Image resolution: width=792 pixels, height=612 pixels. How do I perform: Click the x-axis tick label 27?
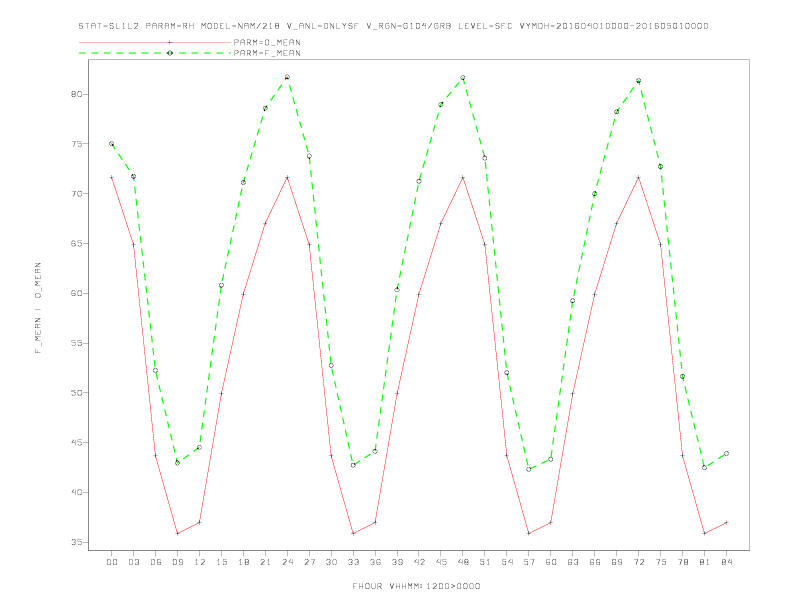coord(309,562)
